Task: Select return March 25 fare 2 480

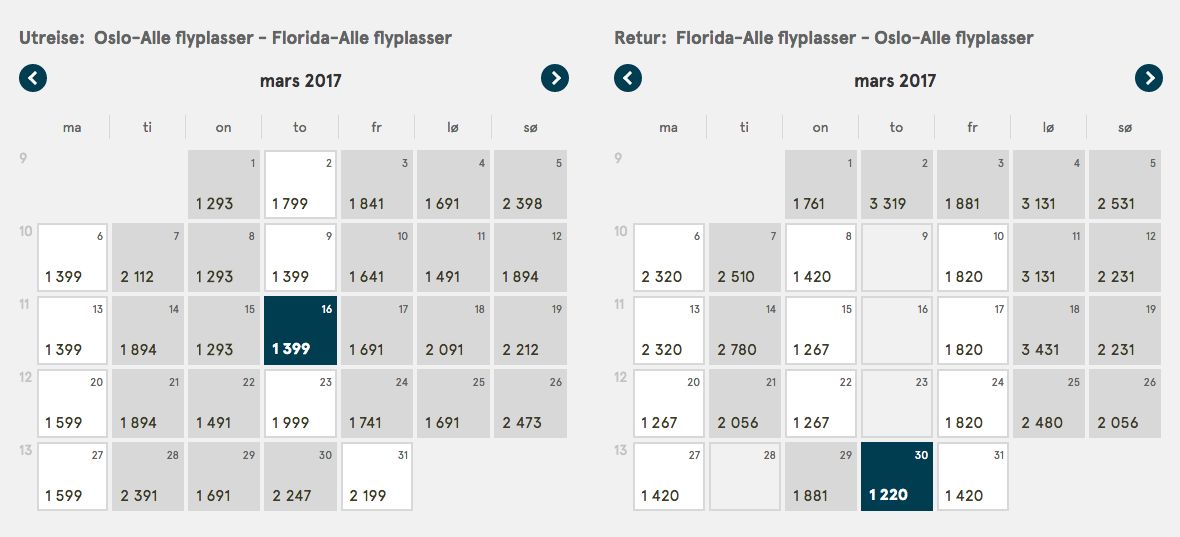Action: (x=1048, y=404)
